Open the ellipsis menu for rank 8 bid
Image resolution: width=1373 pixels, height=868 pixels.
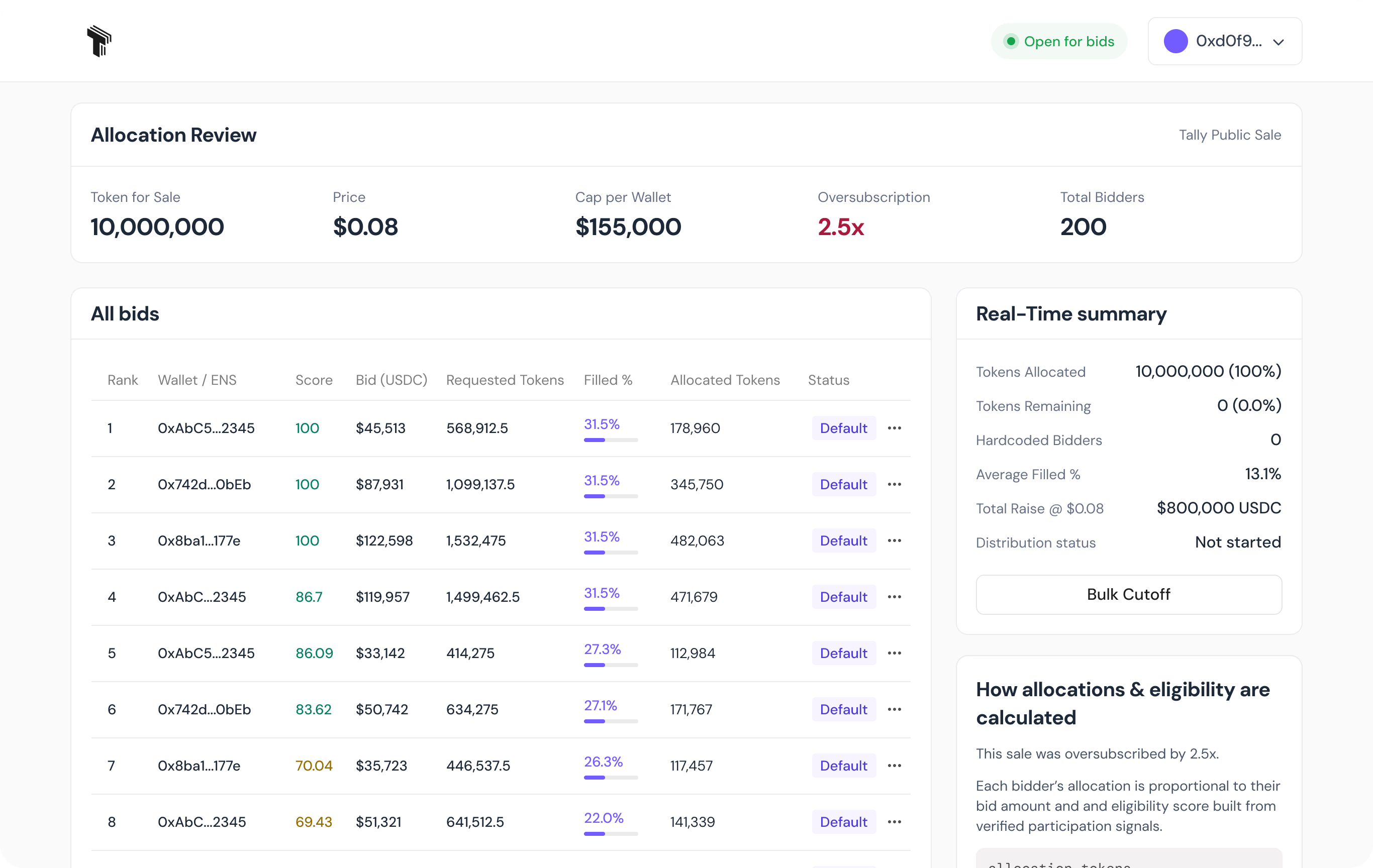click(x=895, y=822)
